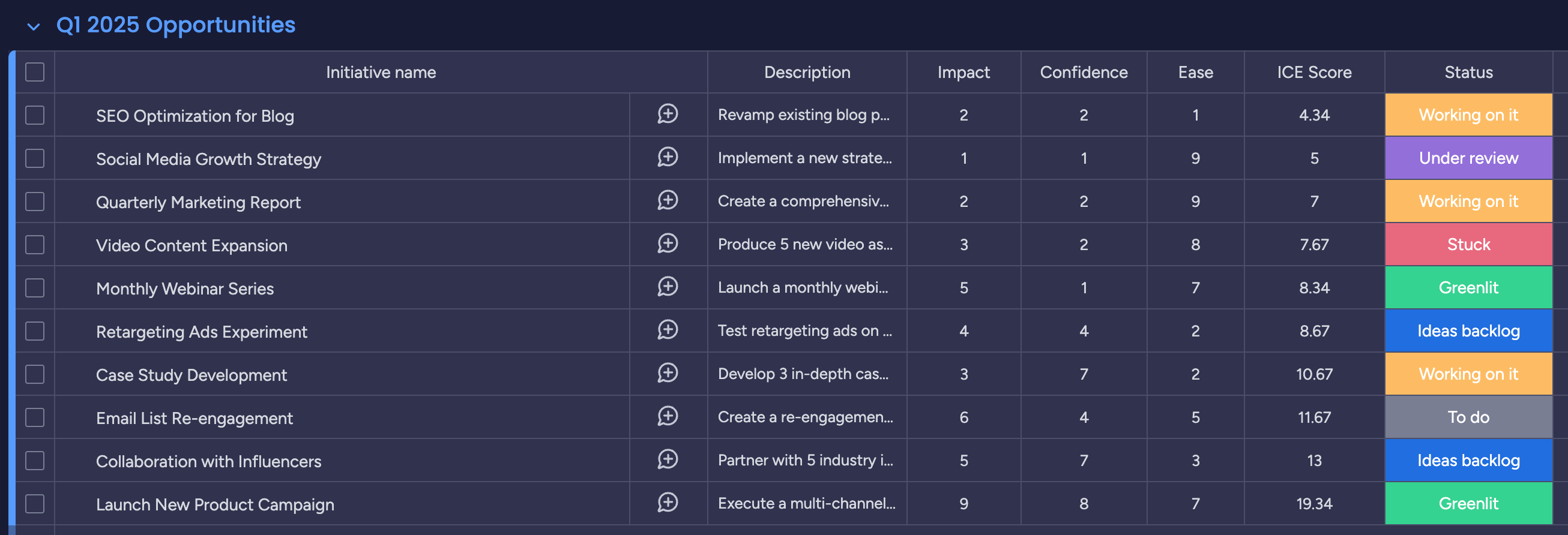Image resolution: width=1568 pixels, height=535 pixels.
Task: Click description 'Revamp existing blog p...'
Action: pos(803,115)
